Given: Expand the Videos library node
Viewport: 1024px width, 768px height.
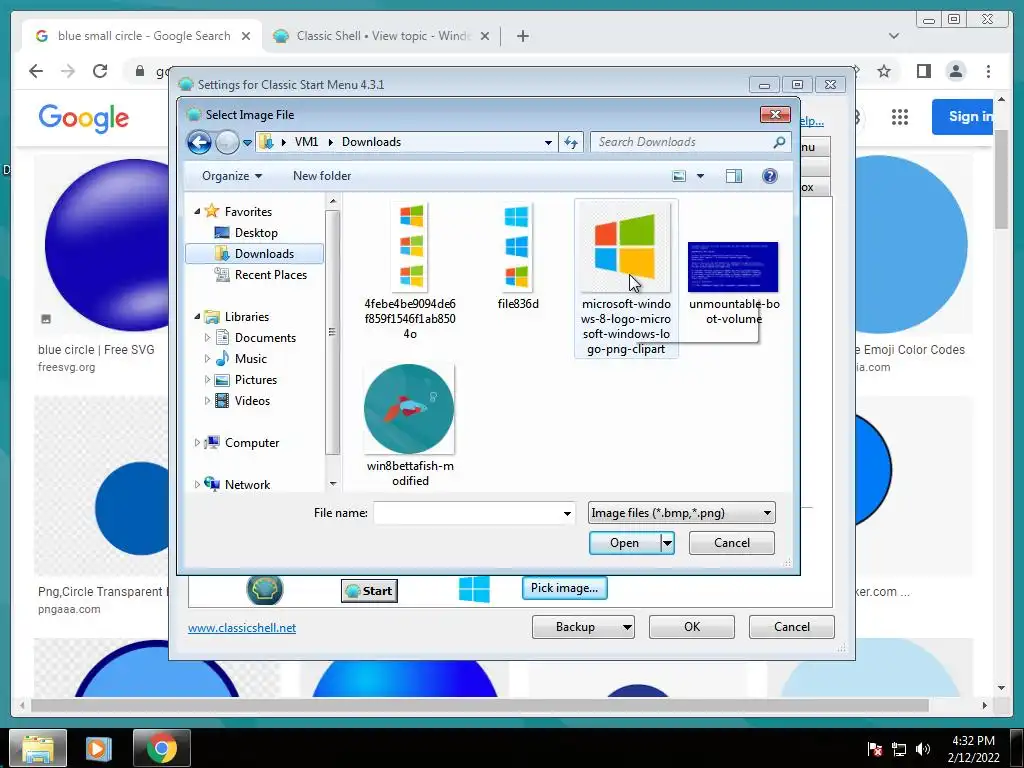Looking at the screenshot, I should [207, 400].
